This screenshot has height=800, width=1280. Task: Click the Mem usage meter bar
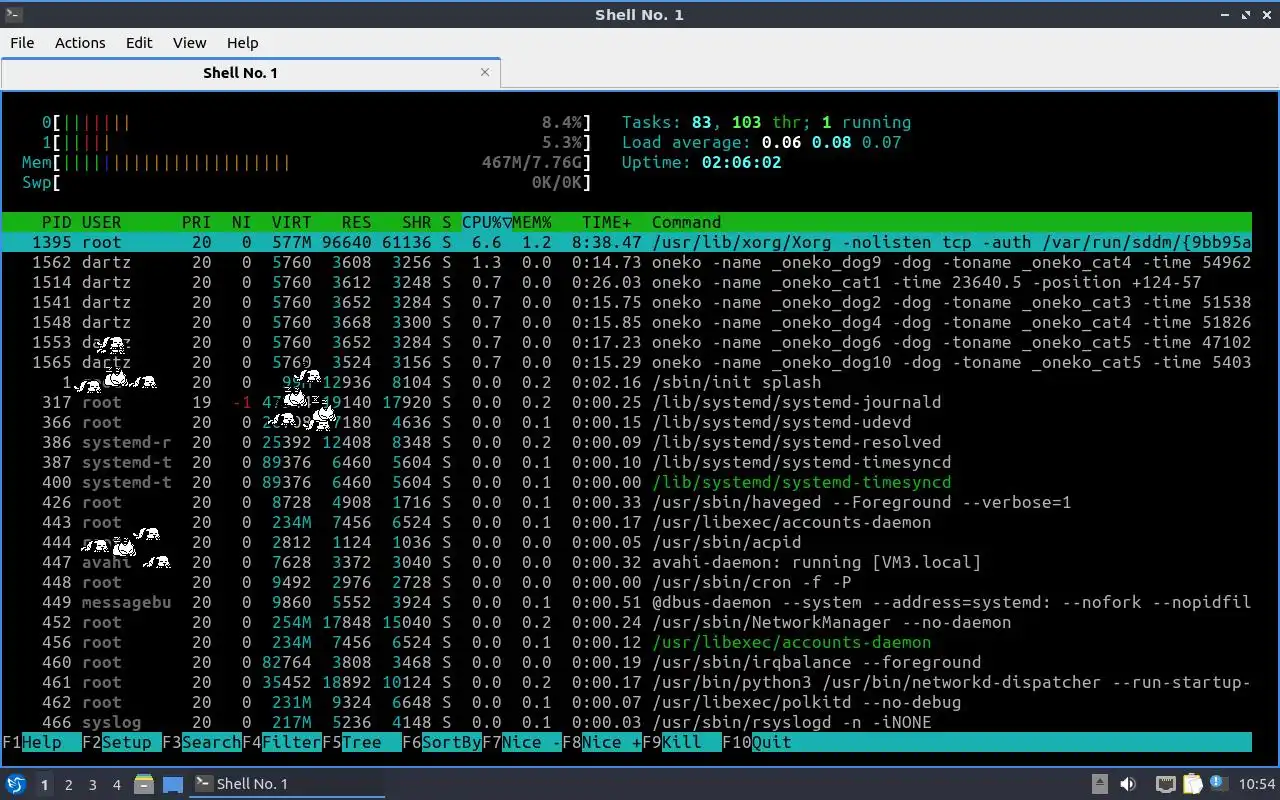coord(307,162)
